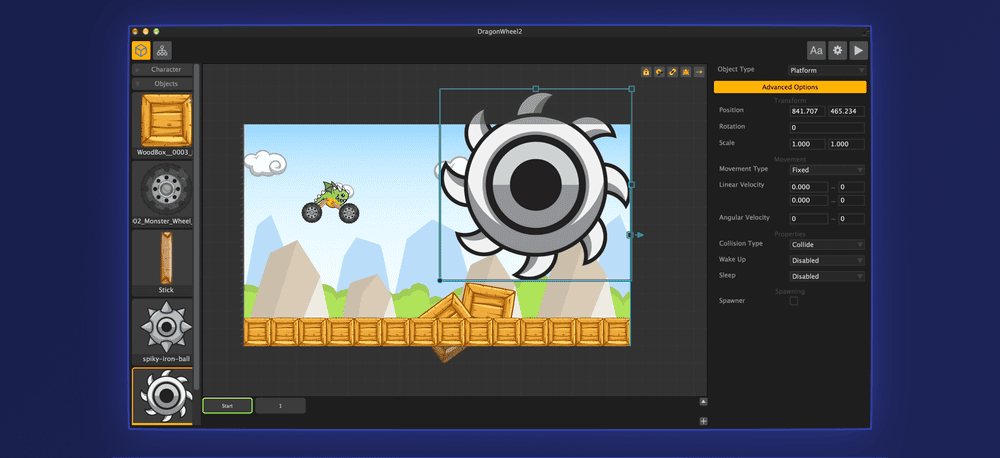1000x458 pixels.
Task: Expand the Wake Up dropdown
Action: [826, 260]
